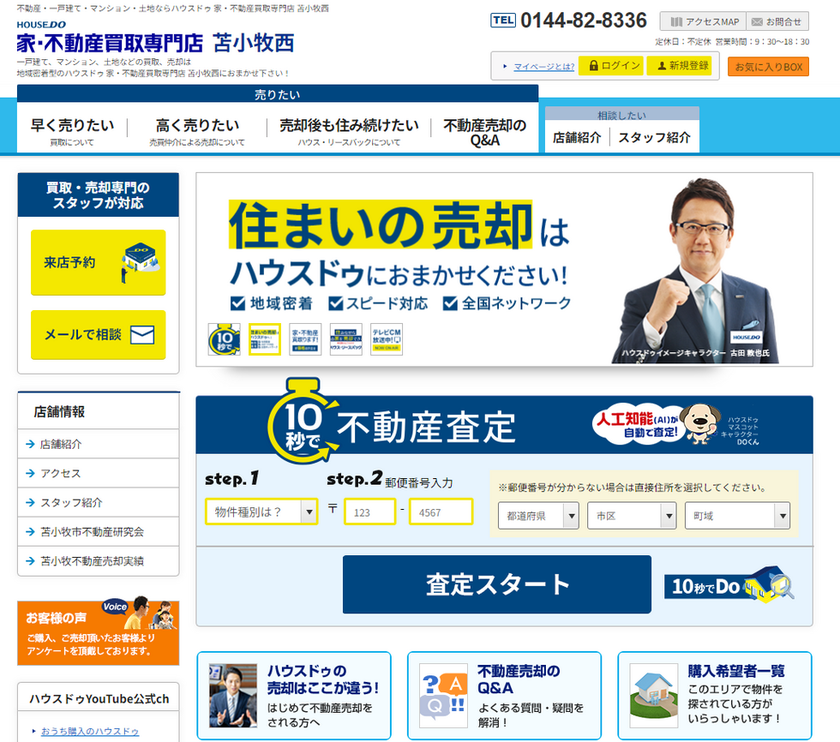Expand the 都道府県 dropdown
The image size is (840, 742).
tap(538, 515)
